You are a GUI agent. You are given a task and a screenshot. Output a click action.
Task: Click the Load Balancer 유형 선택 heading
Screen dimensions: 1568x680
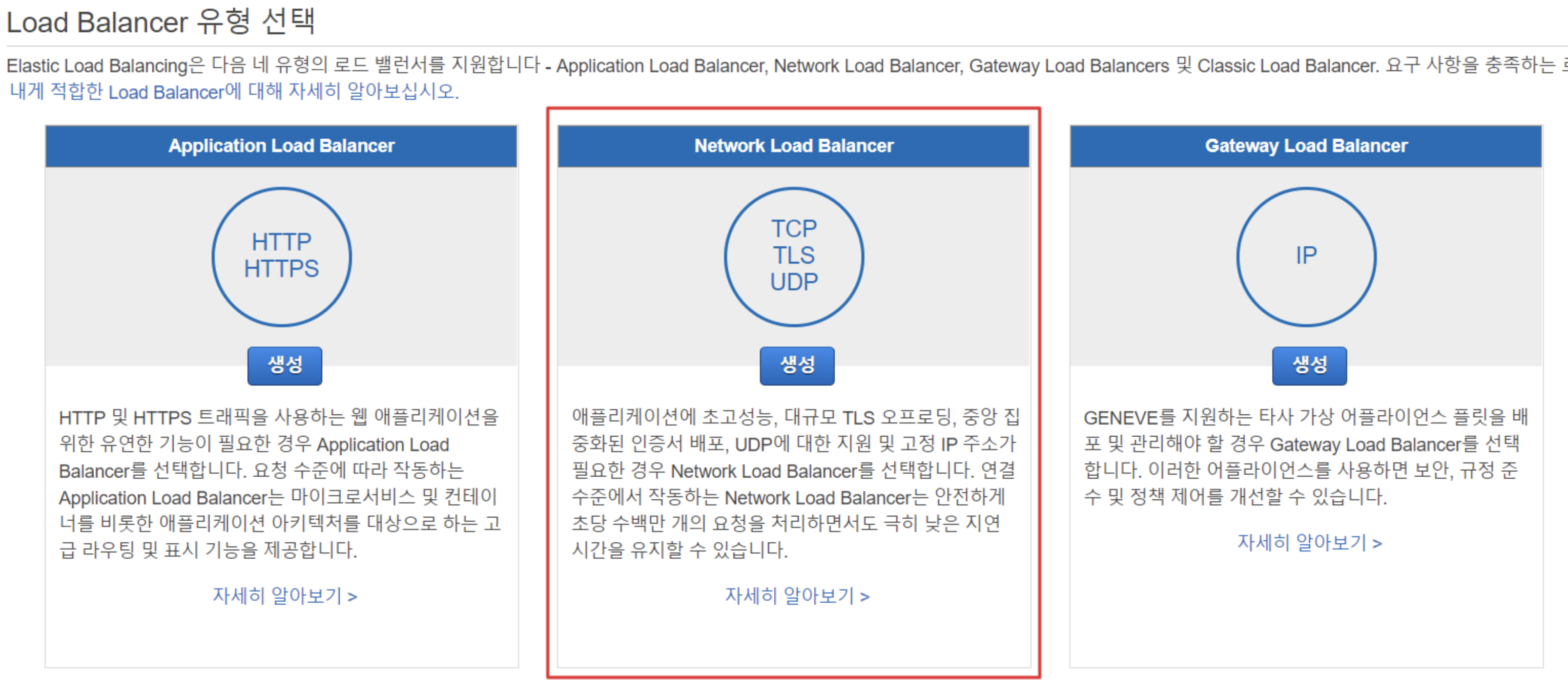161,22
